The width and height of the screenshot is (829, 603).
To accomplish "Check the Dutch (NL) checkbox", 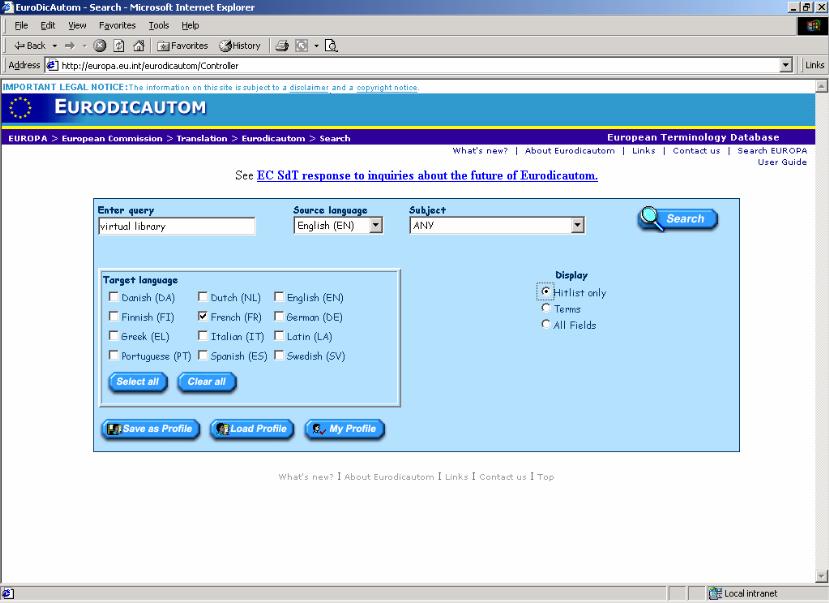I will point(202,296).
